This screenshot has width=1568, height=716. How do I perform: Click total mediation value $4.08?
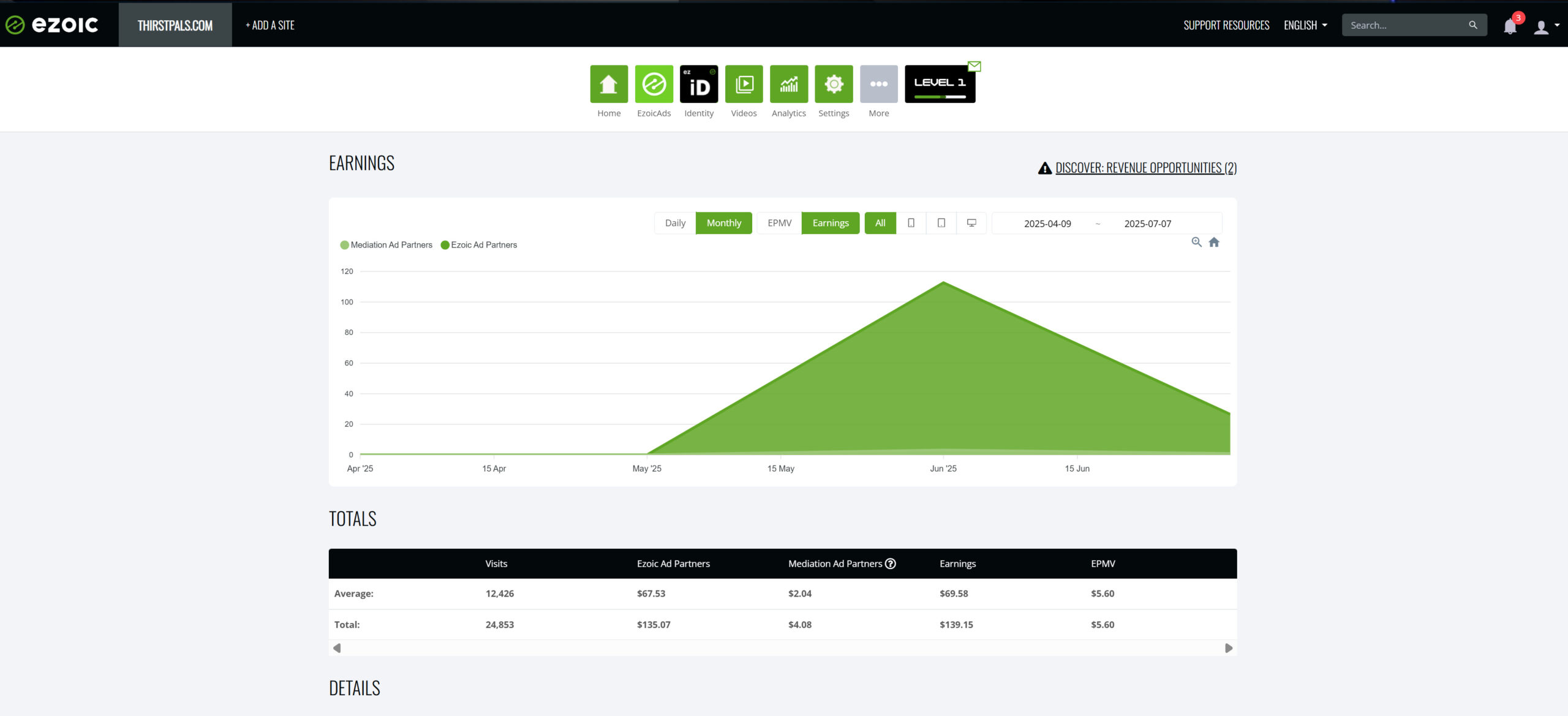pos(800,625)
